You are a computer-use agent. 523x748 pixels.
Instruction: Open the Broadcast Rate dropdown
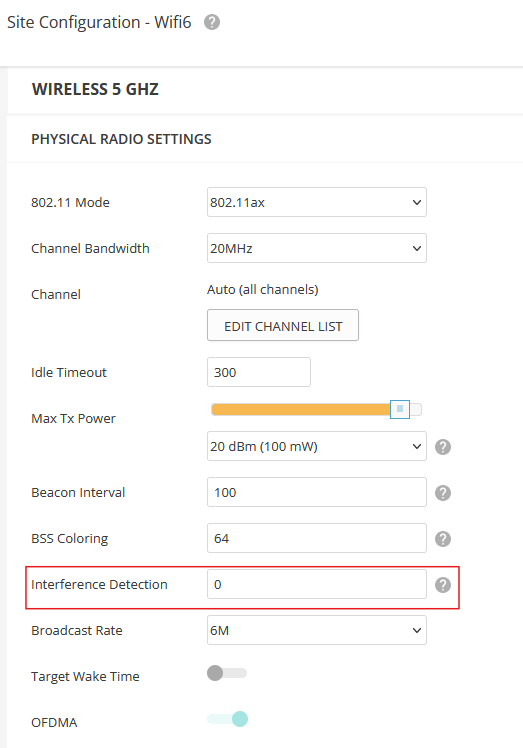(317, 630)
